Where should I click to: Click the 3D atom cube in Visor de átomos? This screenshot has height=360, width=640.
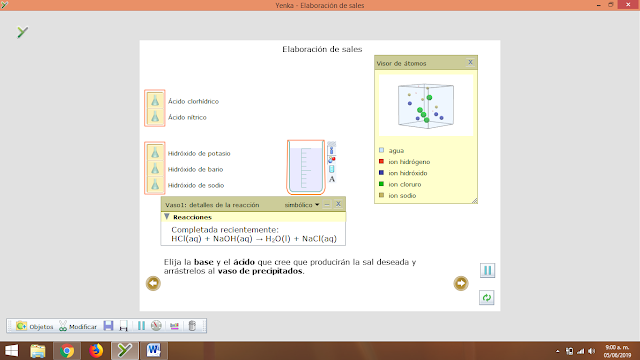426,106
